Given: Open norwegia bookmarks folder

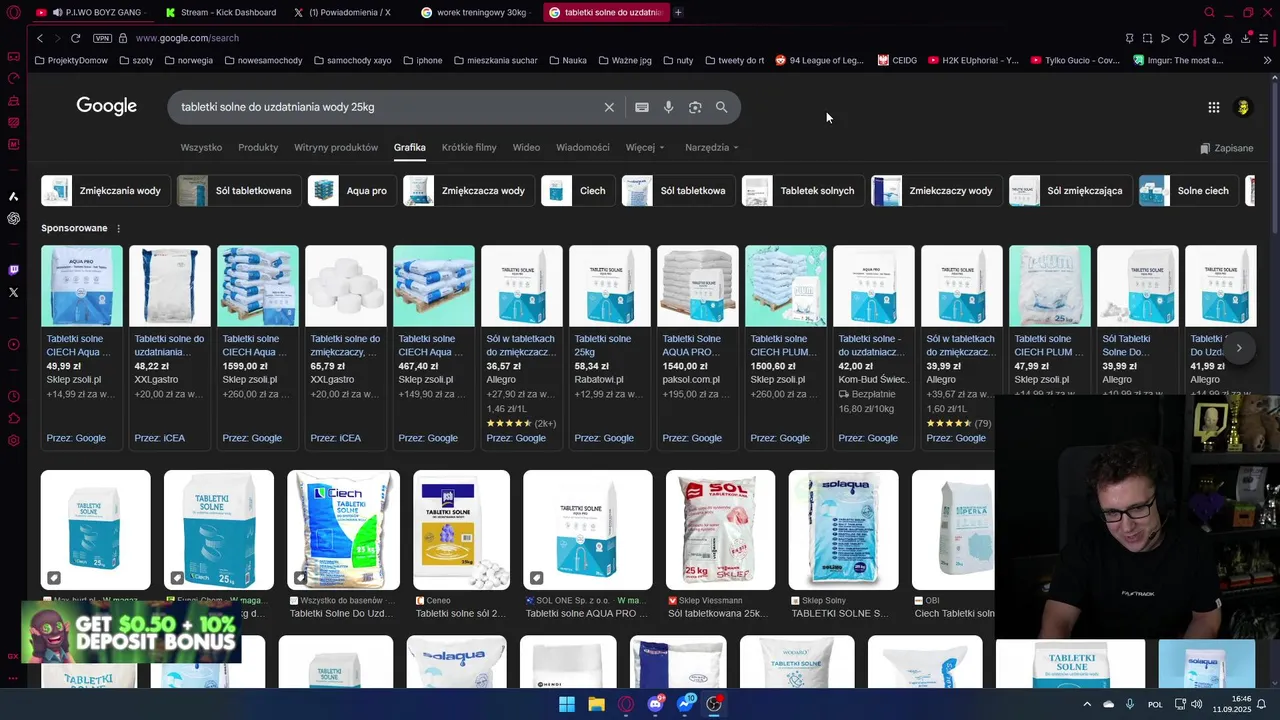Looking at the screenshot, I should (x=187, y=60).
